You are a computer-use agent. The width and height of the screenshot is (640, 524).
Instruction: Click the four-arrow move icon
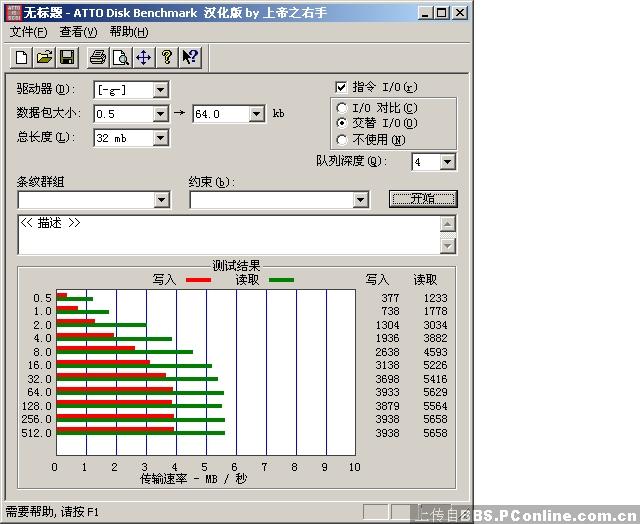144,57
